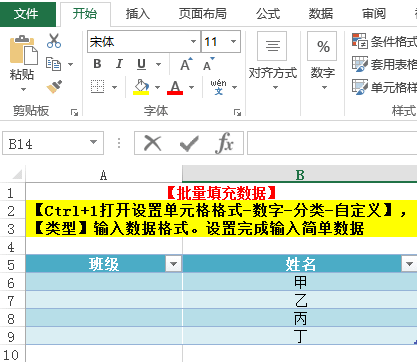Apply the yellow fill color swatch
The height and width of the screenshot is (362, 417).
pyautogui.click(x=141, y=87)
